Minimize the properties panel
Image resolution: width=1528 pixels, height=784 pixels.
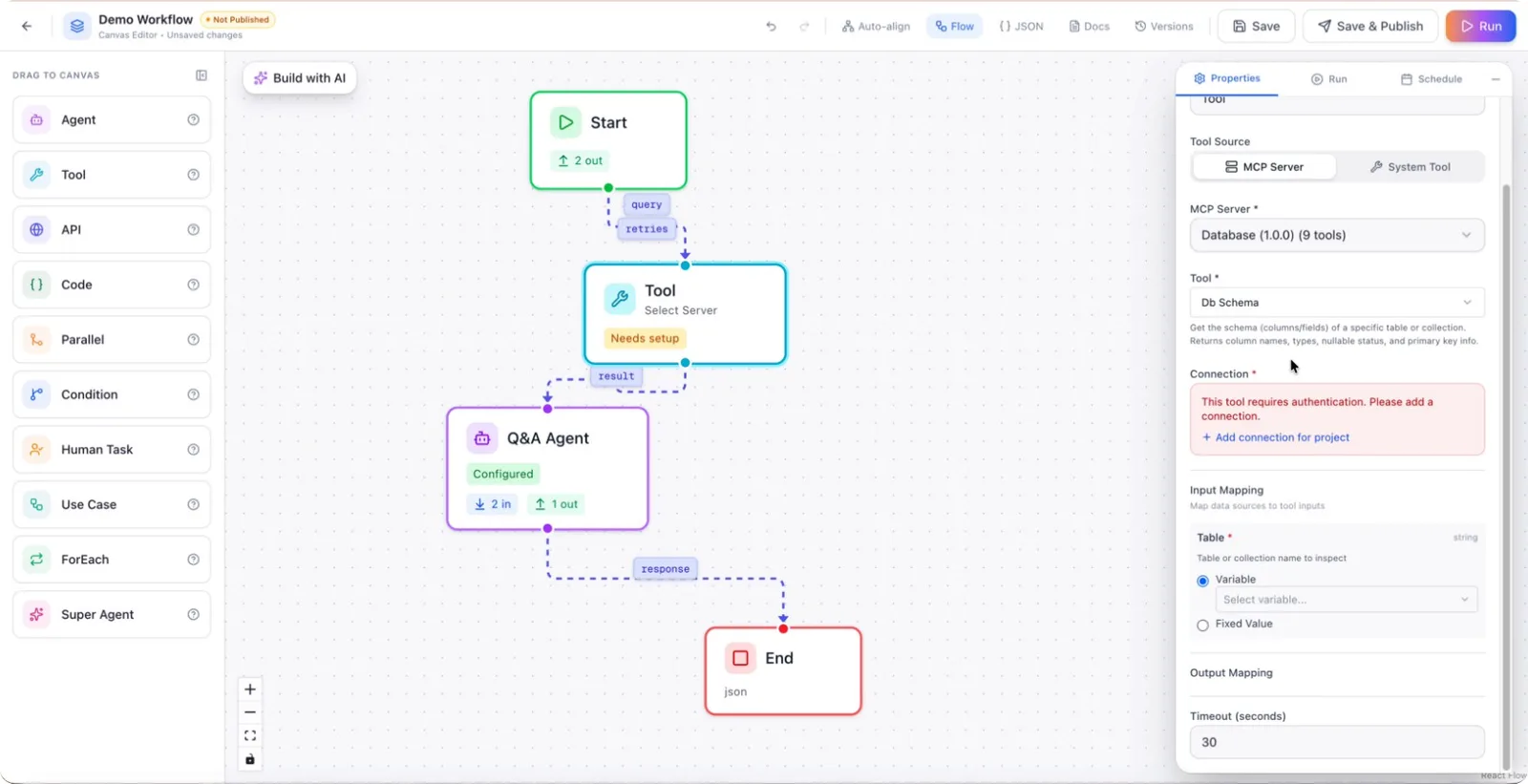(1496, 79)
